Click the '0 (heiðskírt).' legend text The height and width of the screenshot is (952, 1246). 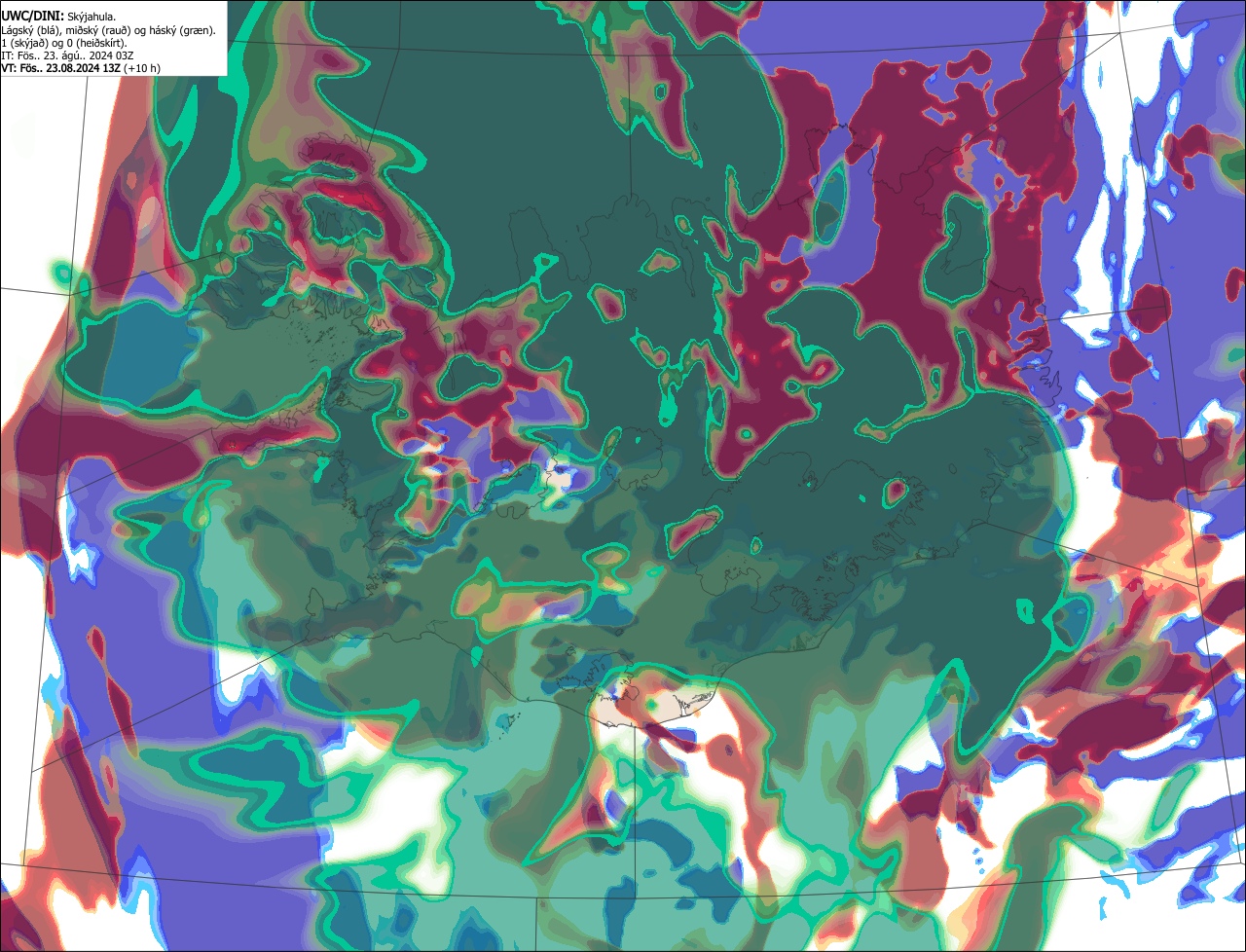tap(96, 44)
